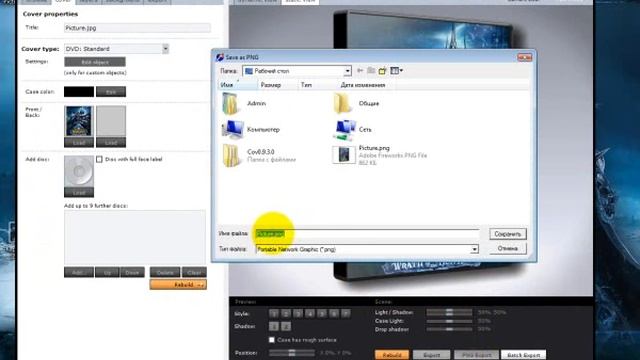The height and width of the screenshot is (360, 640).
Task: Adjust the Drop shadow slider
Action: point(449,329)
